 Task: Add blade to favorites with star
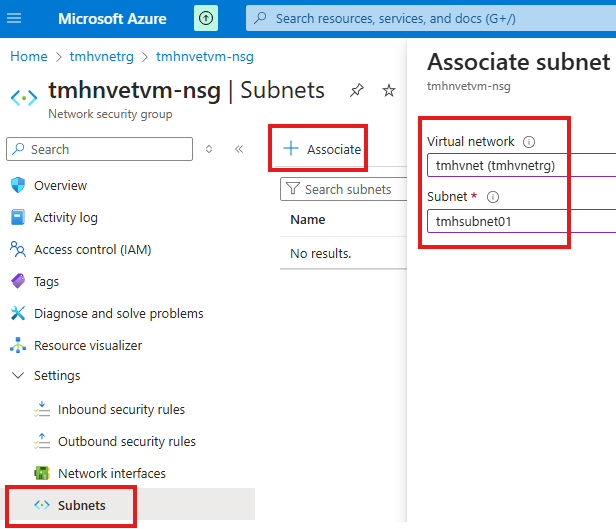tap(389, 90)
